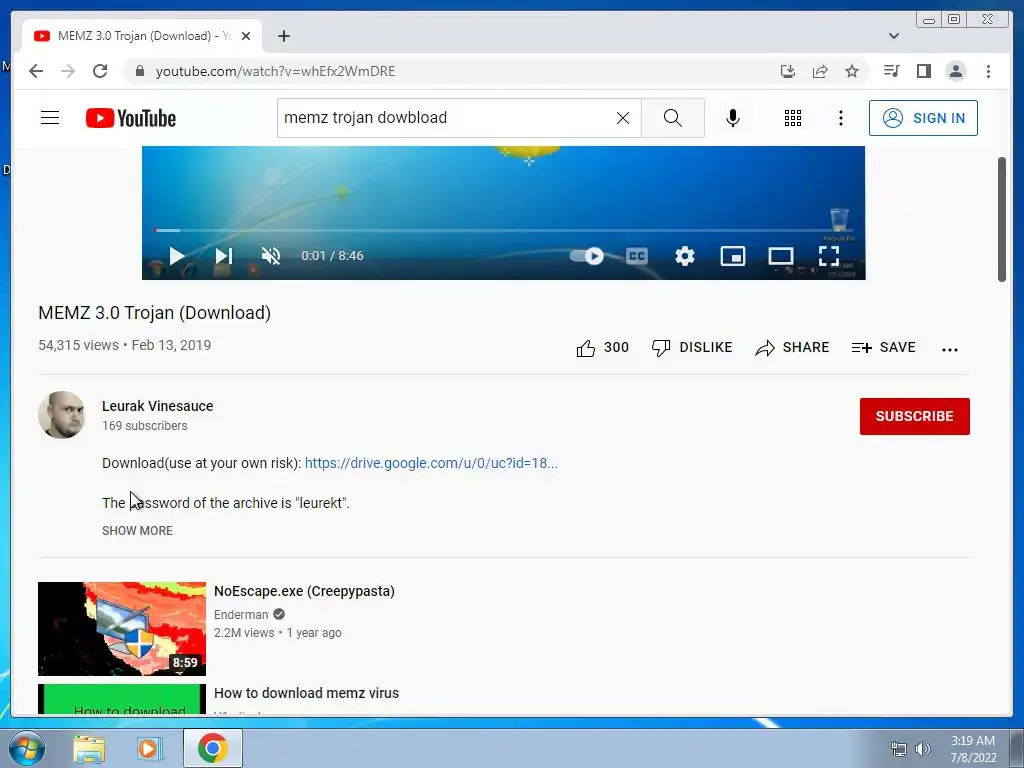Open the YouTube apps grid
The height and width of the screenshot is (768, 1024).
793,118
